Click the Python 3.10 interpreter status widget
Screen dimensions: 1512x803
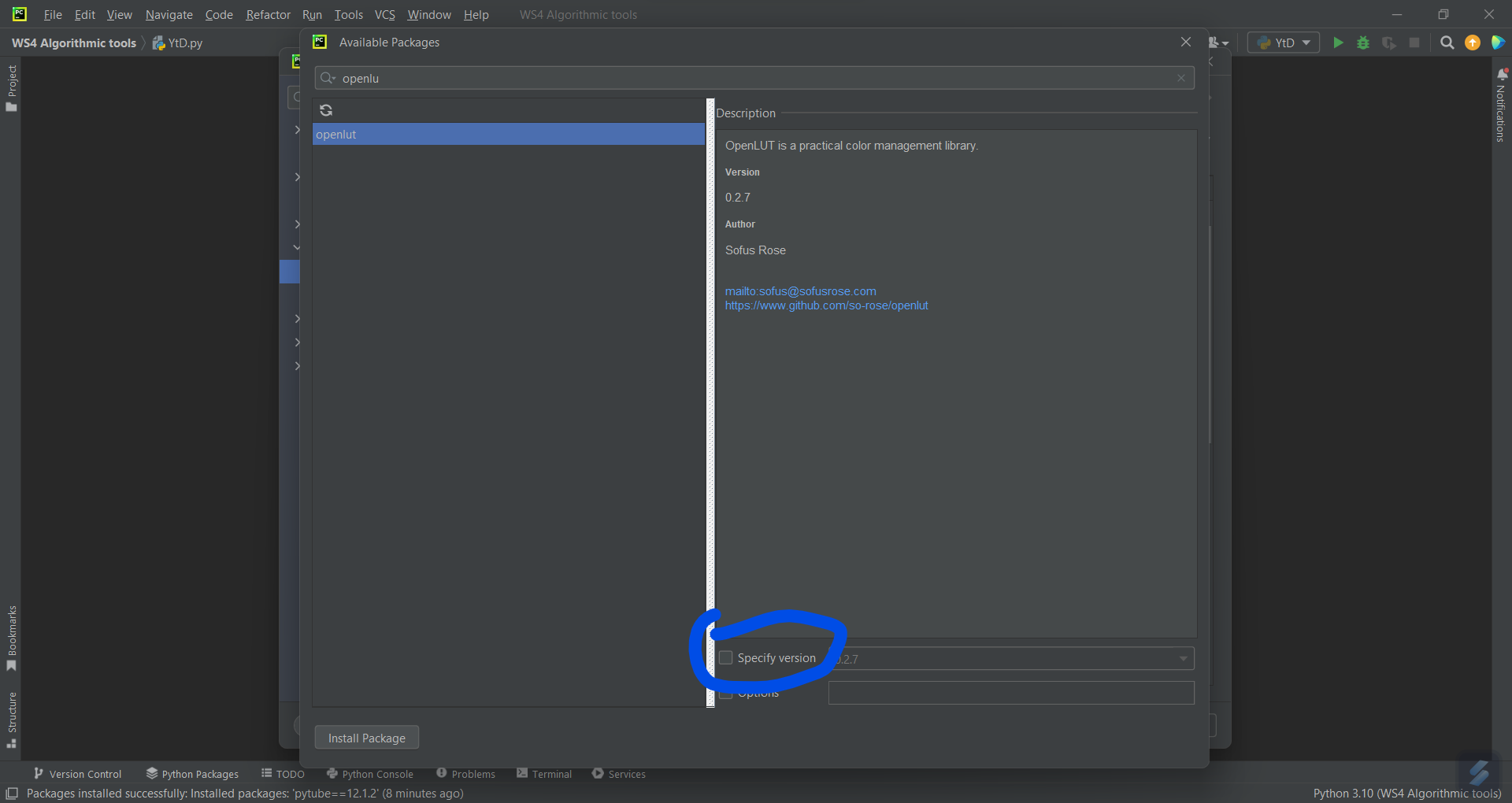click(x=1407, y=794)
